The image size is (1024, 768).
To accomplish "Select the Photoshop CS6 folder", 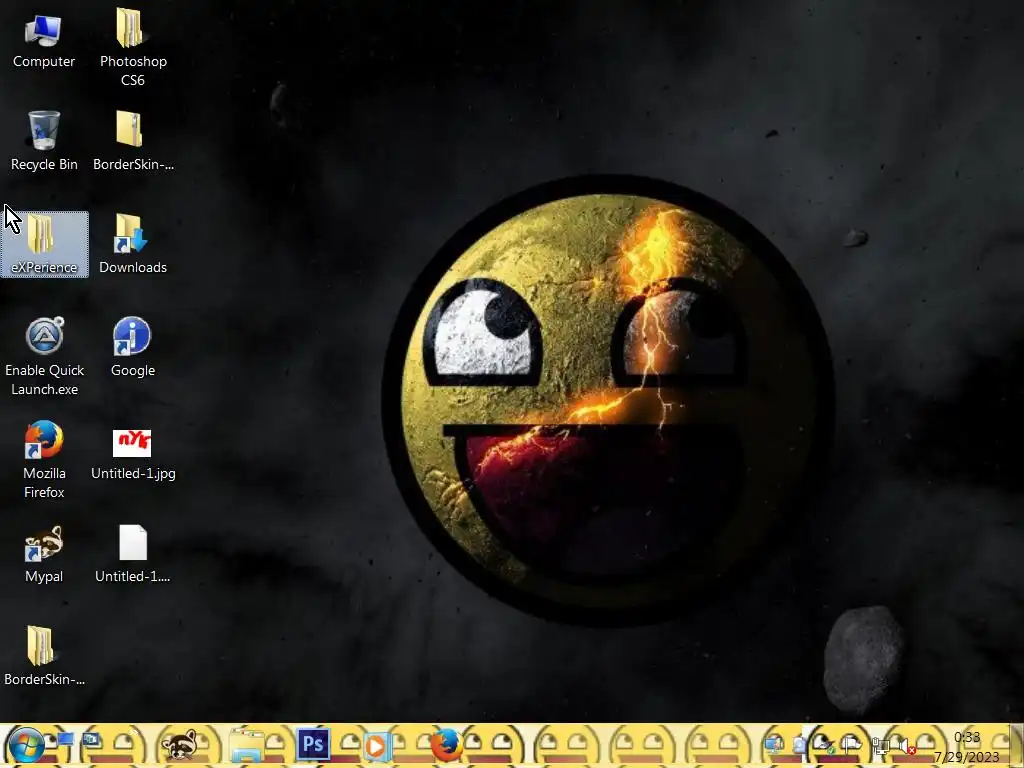I will [133, 47].
